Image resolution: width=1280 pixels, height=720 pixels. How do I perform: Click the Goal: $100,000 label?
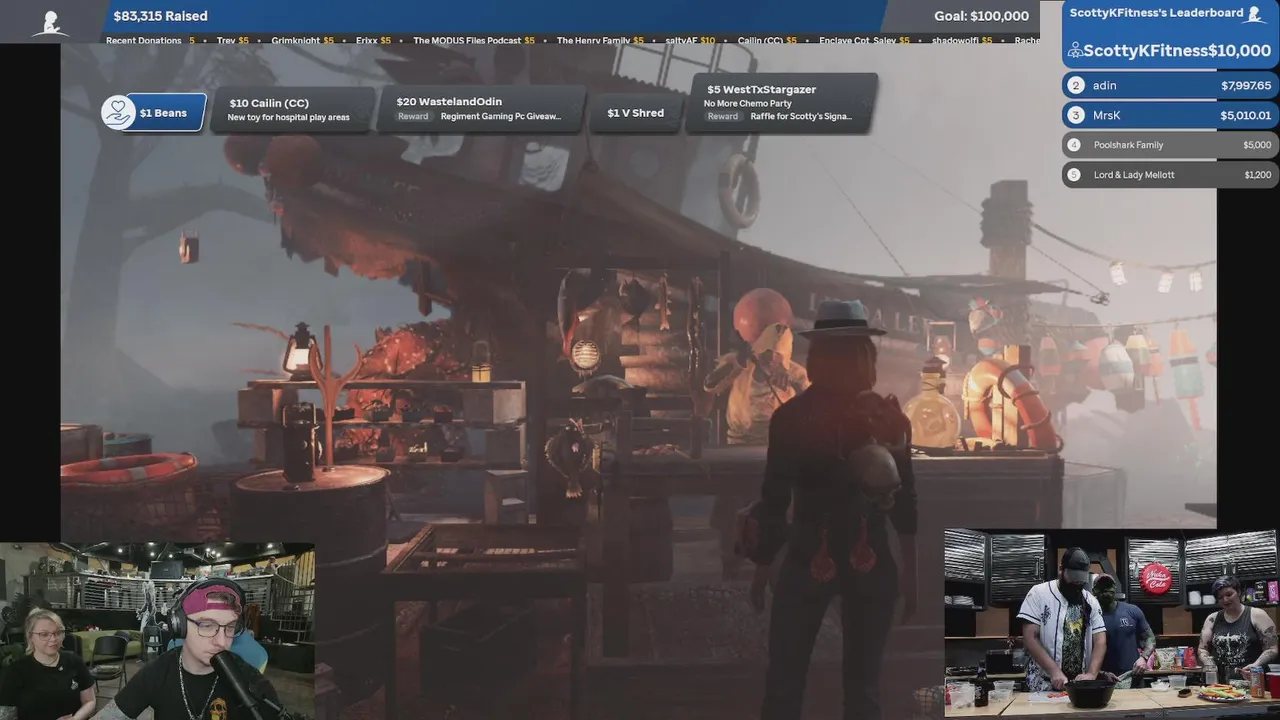tap(981, 16)
